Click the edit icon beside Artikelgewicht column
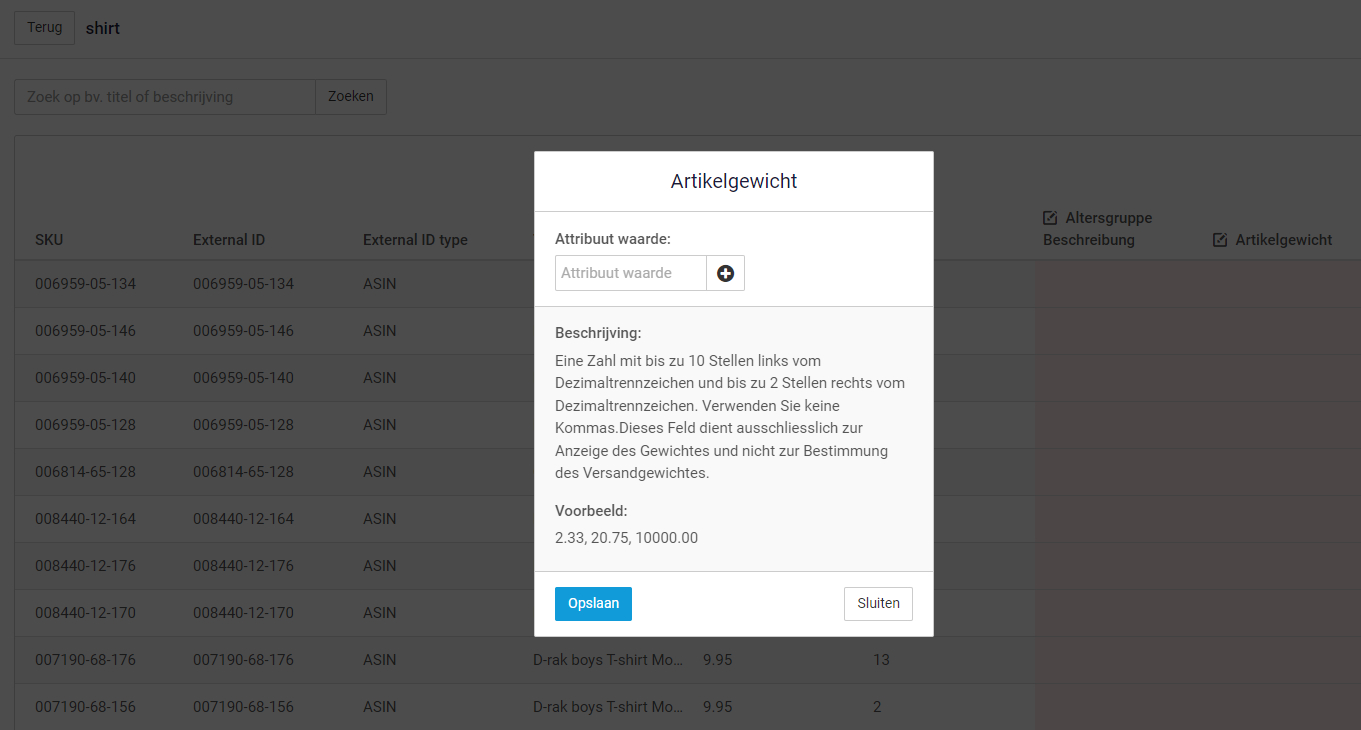 point(1220,240)
